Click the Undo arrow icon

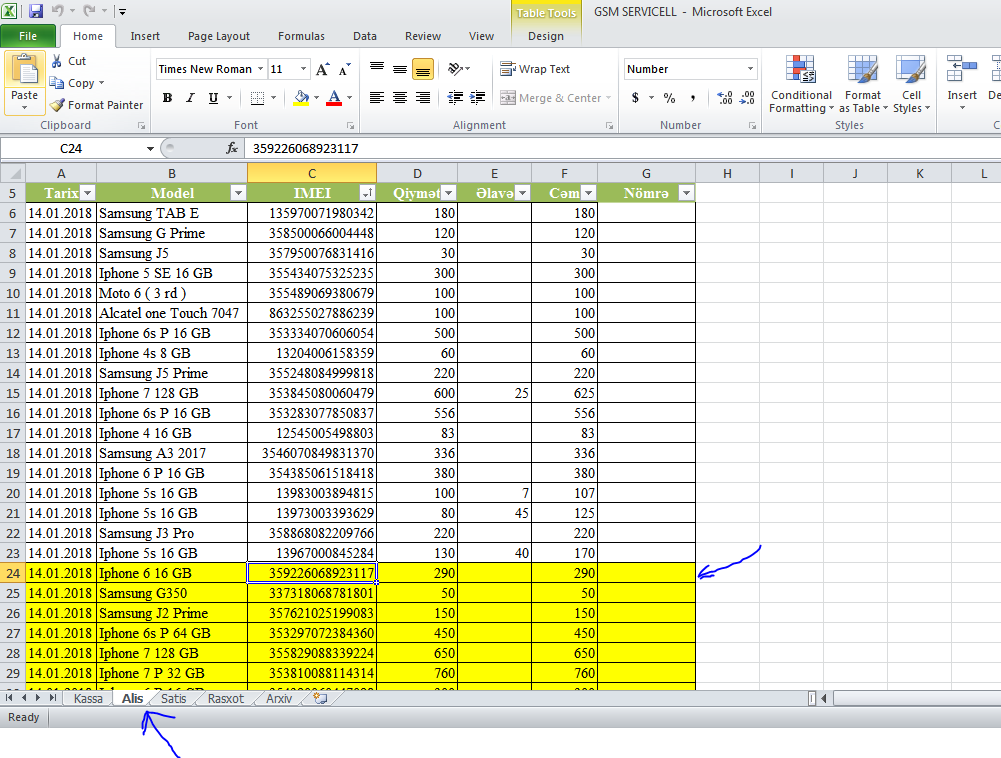(57, 11)
